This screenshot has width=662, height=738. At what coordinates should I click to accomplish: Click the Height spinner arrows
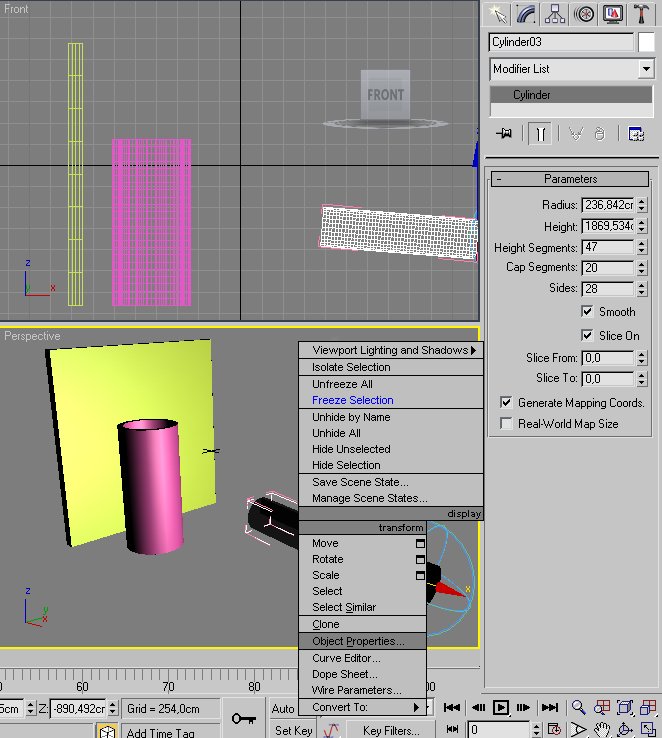point(642,226)
